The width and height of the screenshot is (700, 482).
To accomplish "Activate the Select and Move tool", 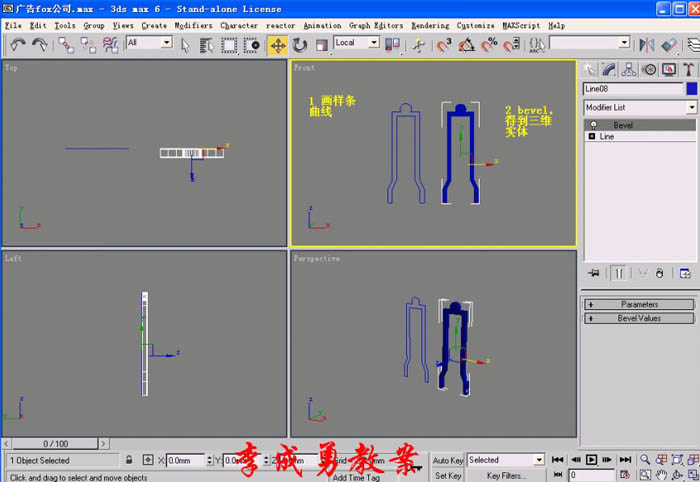I will (278, 45).
